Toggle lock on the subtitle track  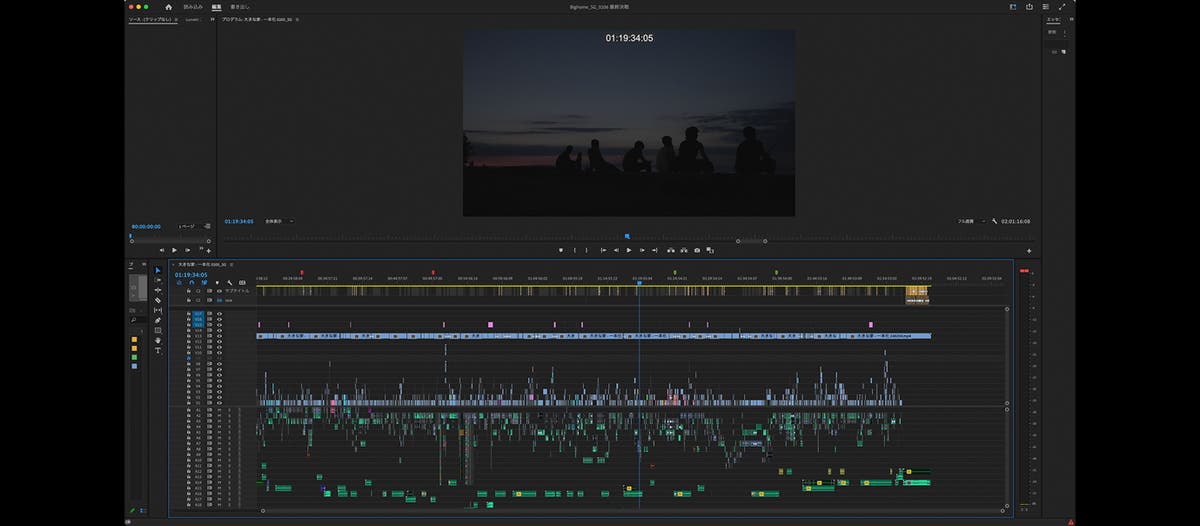pyautogui.click(x=189, y=291)
